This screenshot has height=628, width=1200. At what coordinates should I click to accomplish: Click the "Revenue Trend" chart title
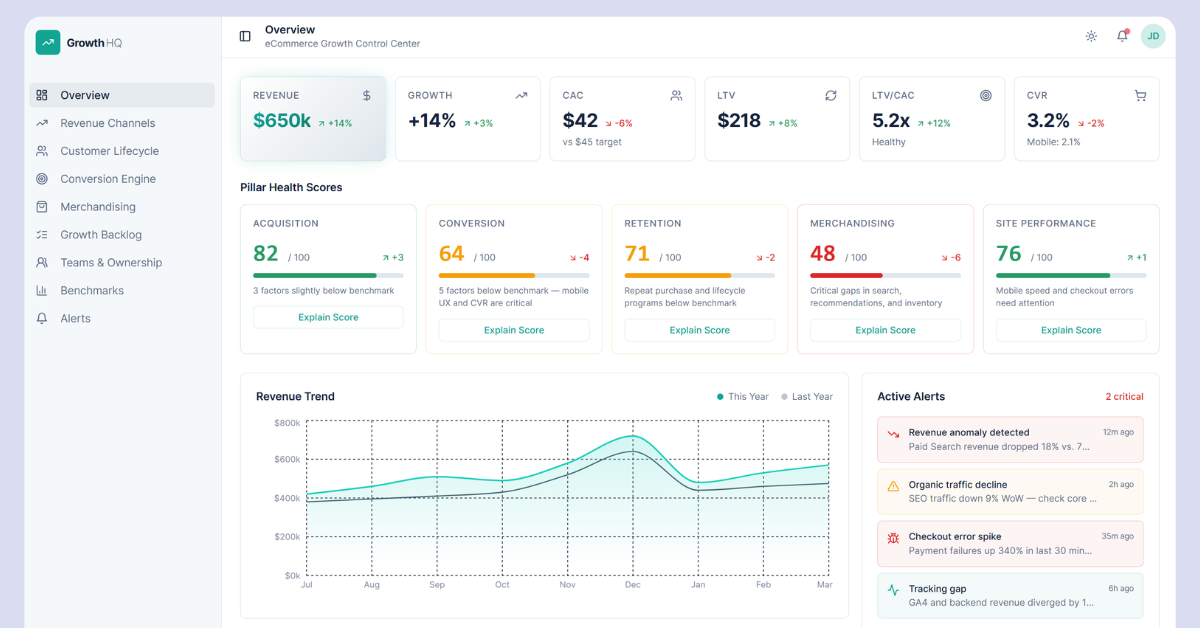295,397
